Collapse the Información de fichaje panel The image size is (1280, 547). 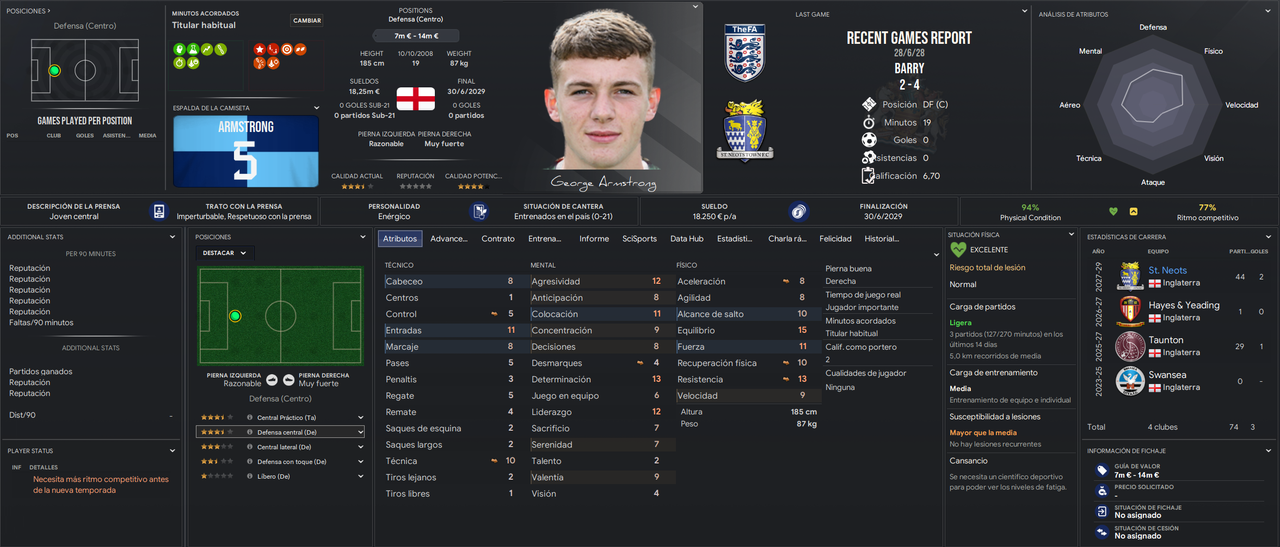tap(1268, 451)
